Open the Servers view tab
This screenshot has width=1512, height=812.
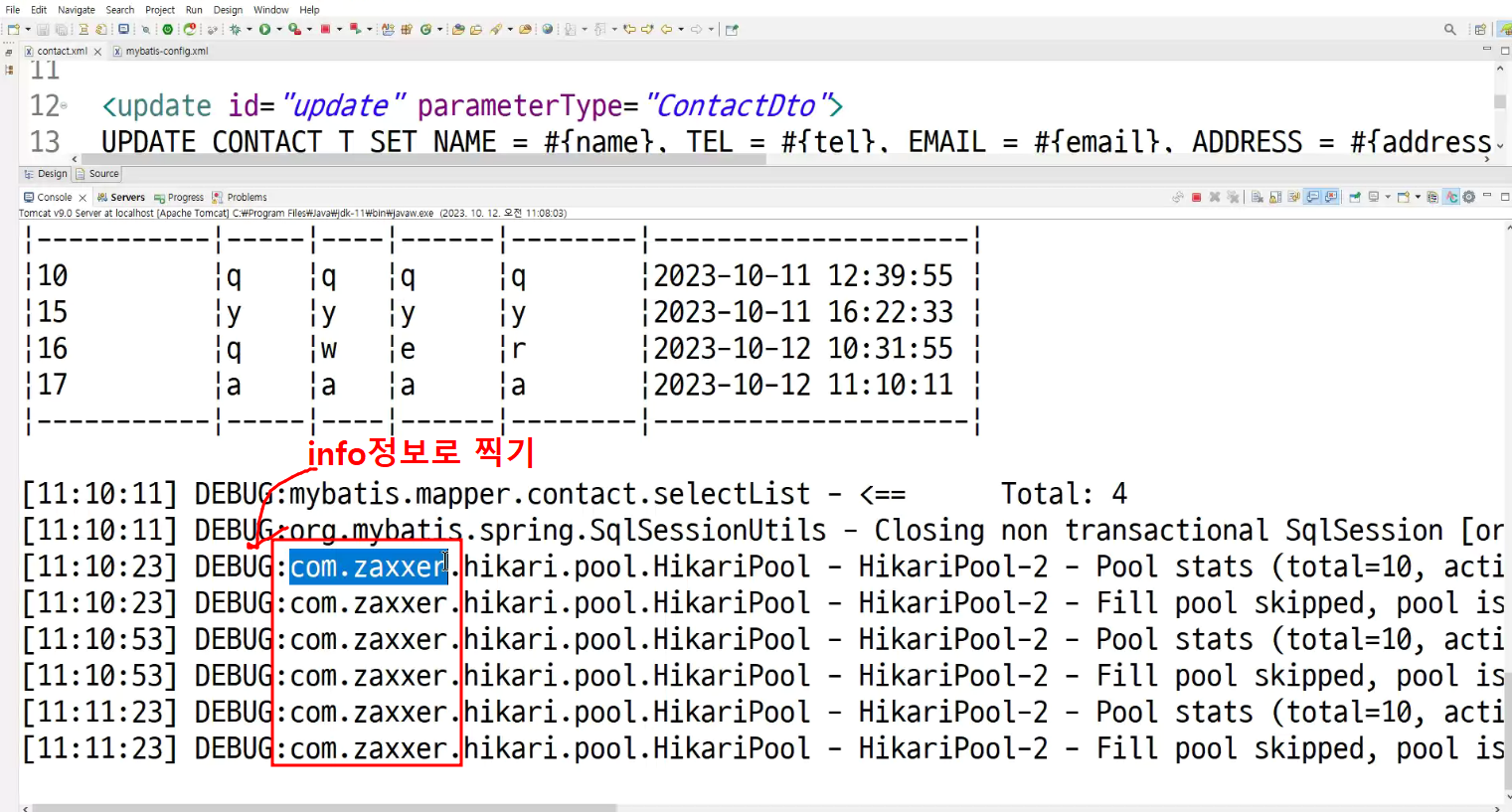[x=121, y=197]
